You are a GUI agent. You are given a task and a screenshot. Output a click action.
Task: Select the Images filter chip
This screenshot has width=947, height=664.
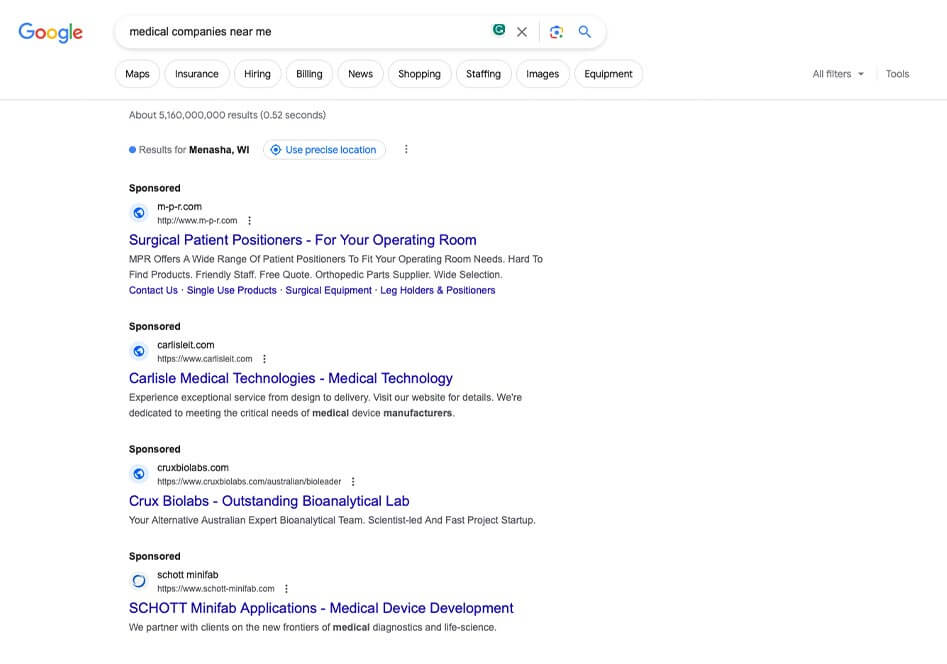542,74
